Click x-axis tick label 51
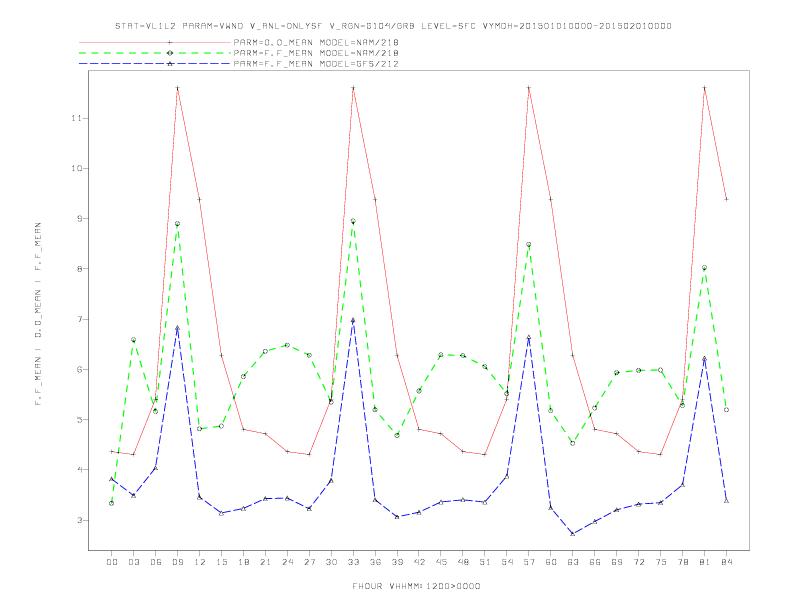The image size is (792, 612). 485,562
